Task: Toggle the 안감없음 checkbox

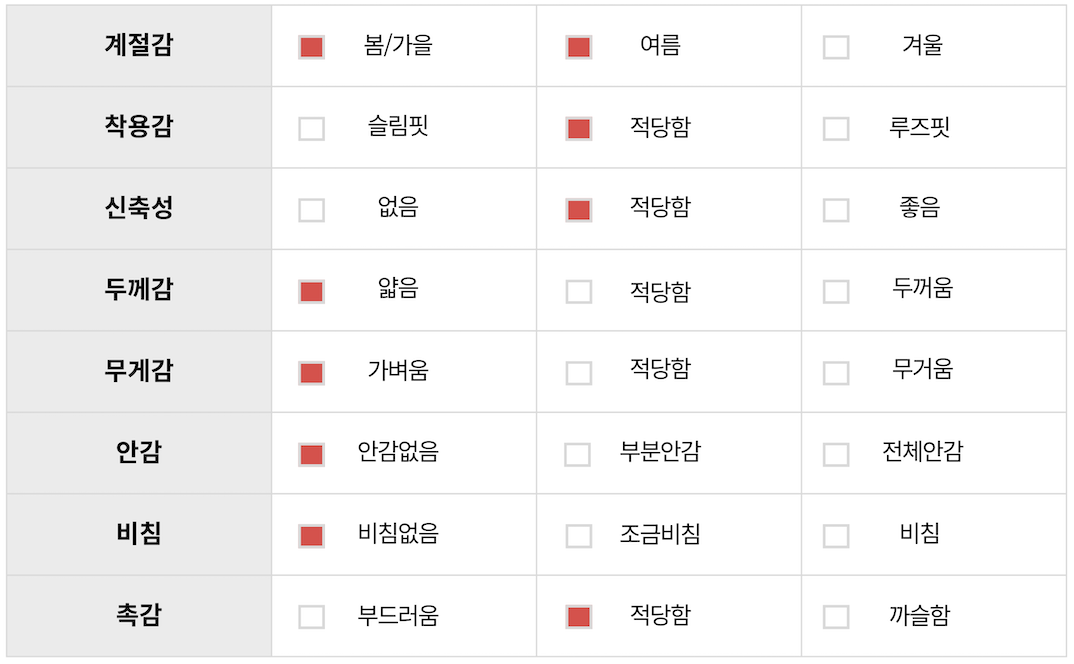Action: click(x=311, y=455)
